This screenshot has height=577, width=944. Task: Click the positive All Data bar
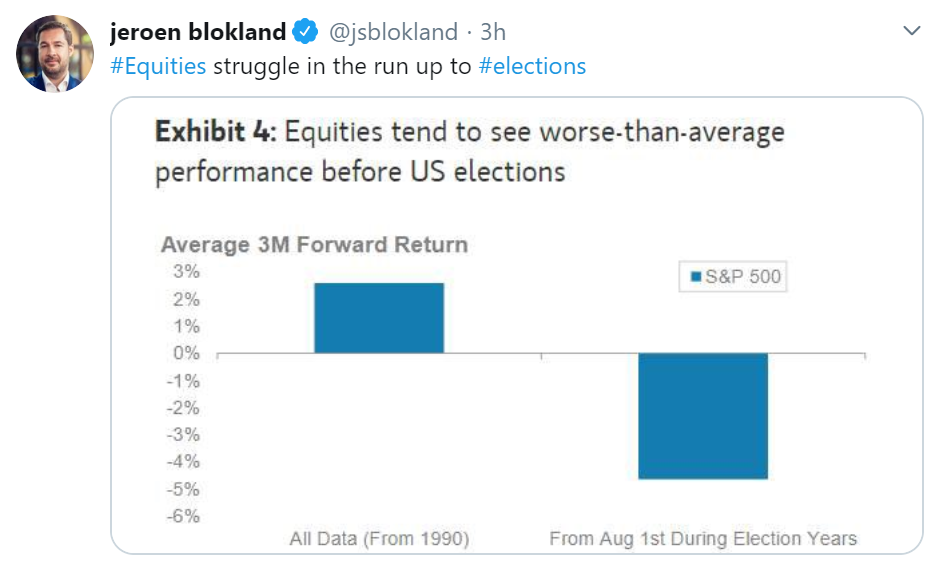(x=379, y=318)
